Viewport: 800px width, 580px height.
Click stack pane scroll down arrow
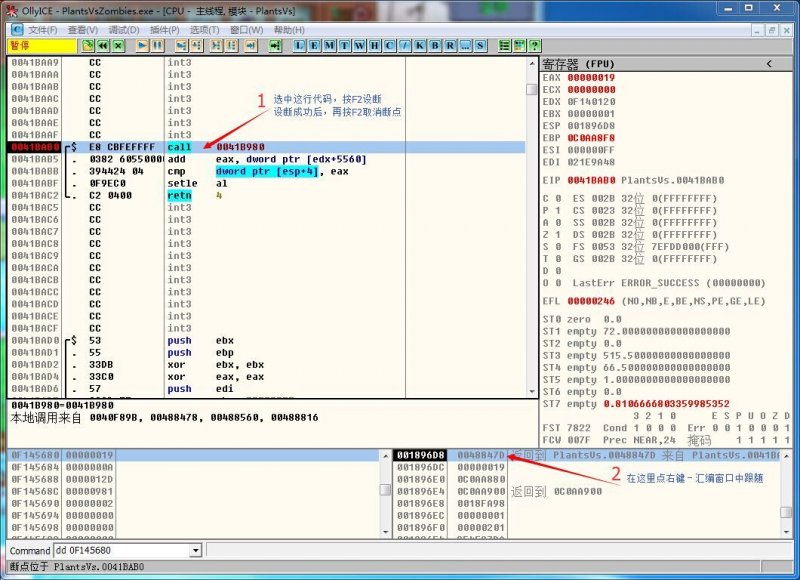click(x=786, y=532)
